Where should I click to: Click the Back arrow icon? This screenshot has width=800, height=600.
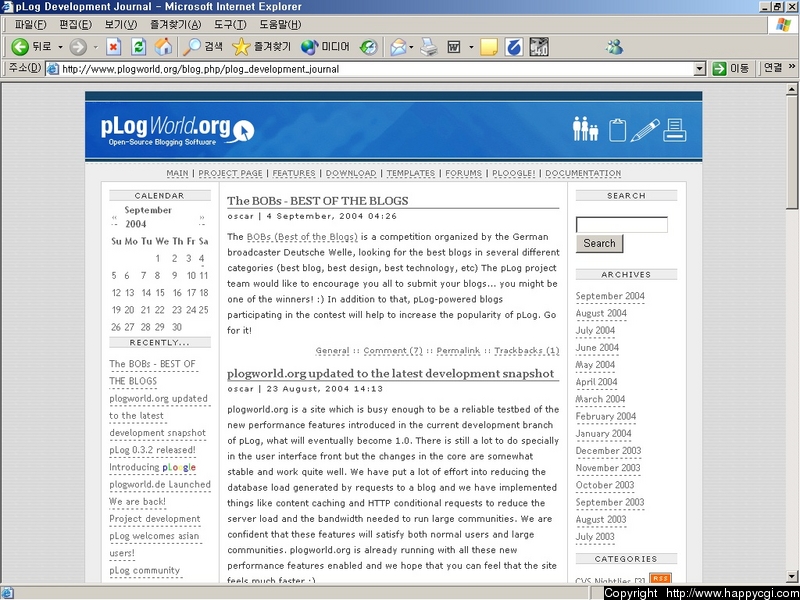[x=20, y=47]
